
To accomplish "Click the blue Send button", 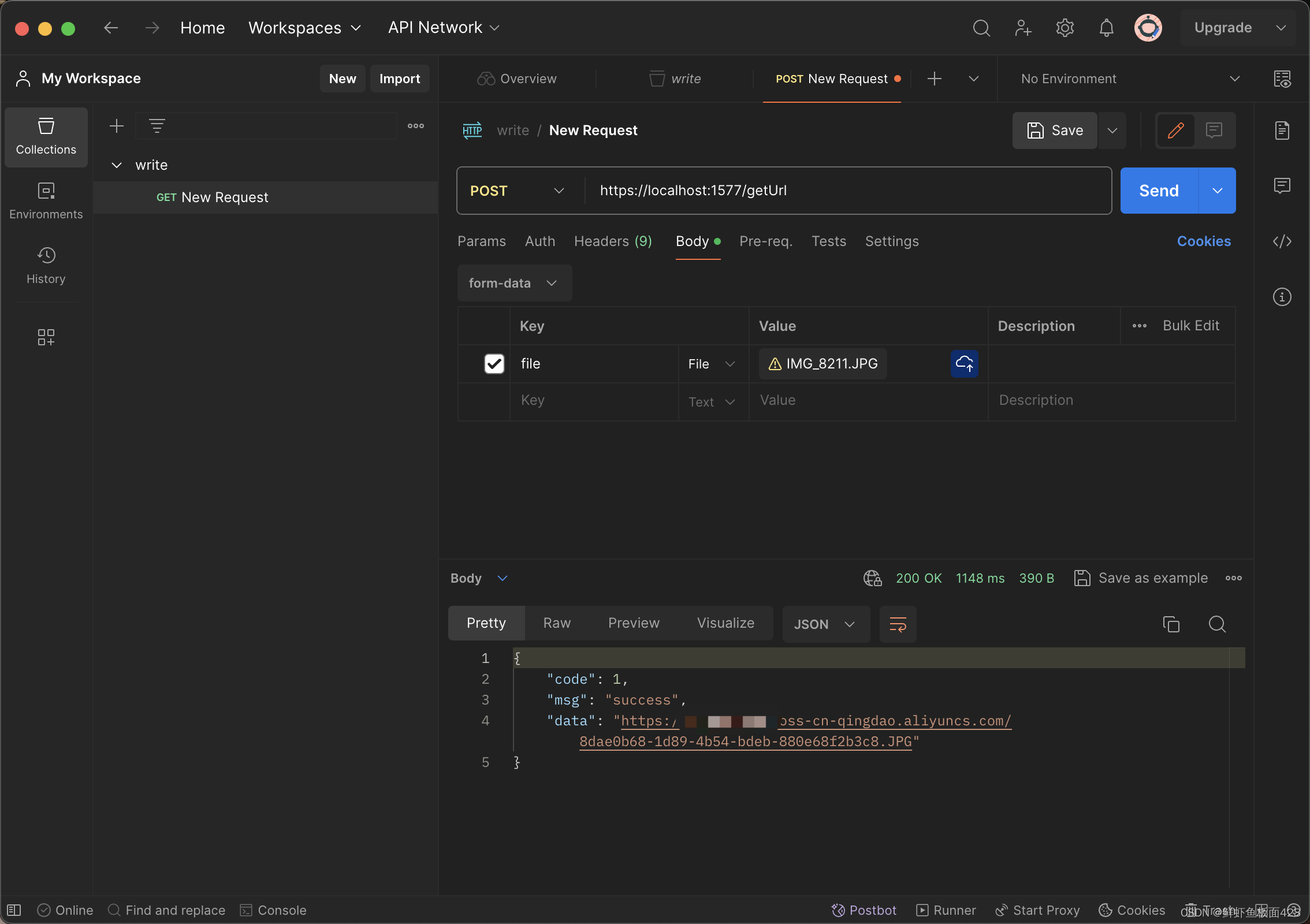I will [1159, 191].
